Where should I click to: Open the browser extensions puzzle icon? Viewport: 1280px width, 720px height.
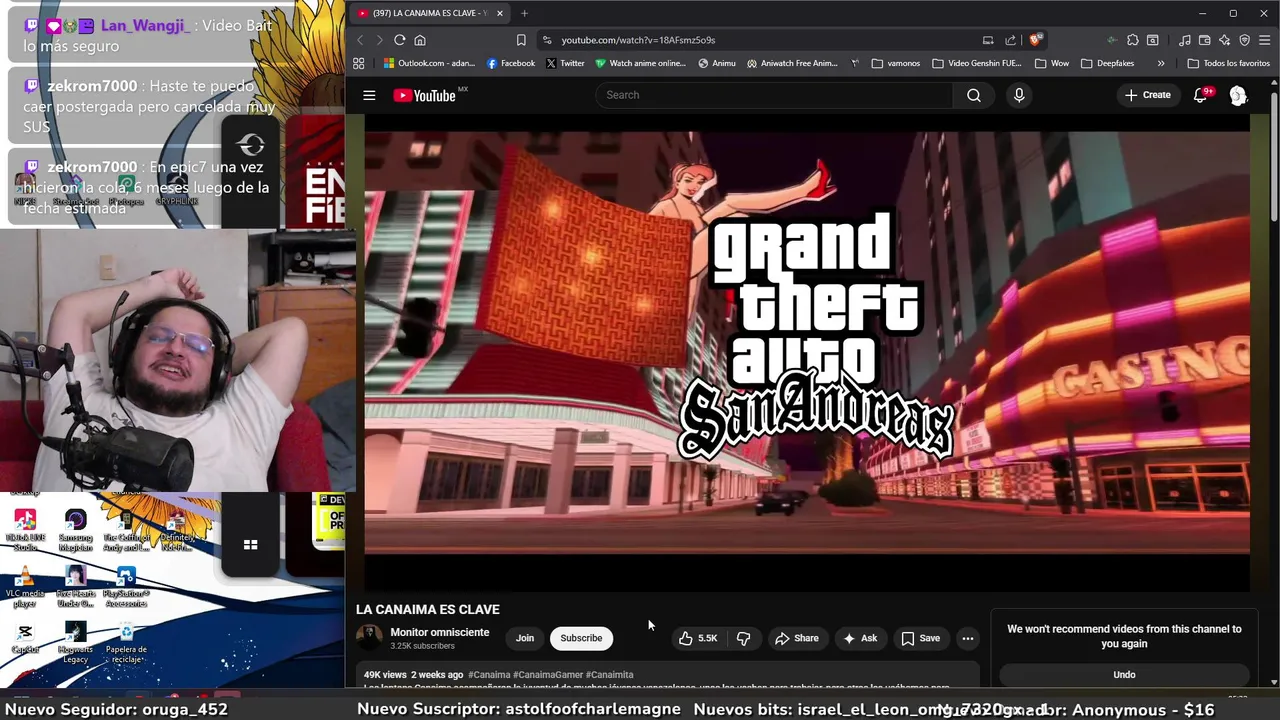[1132, 40]
